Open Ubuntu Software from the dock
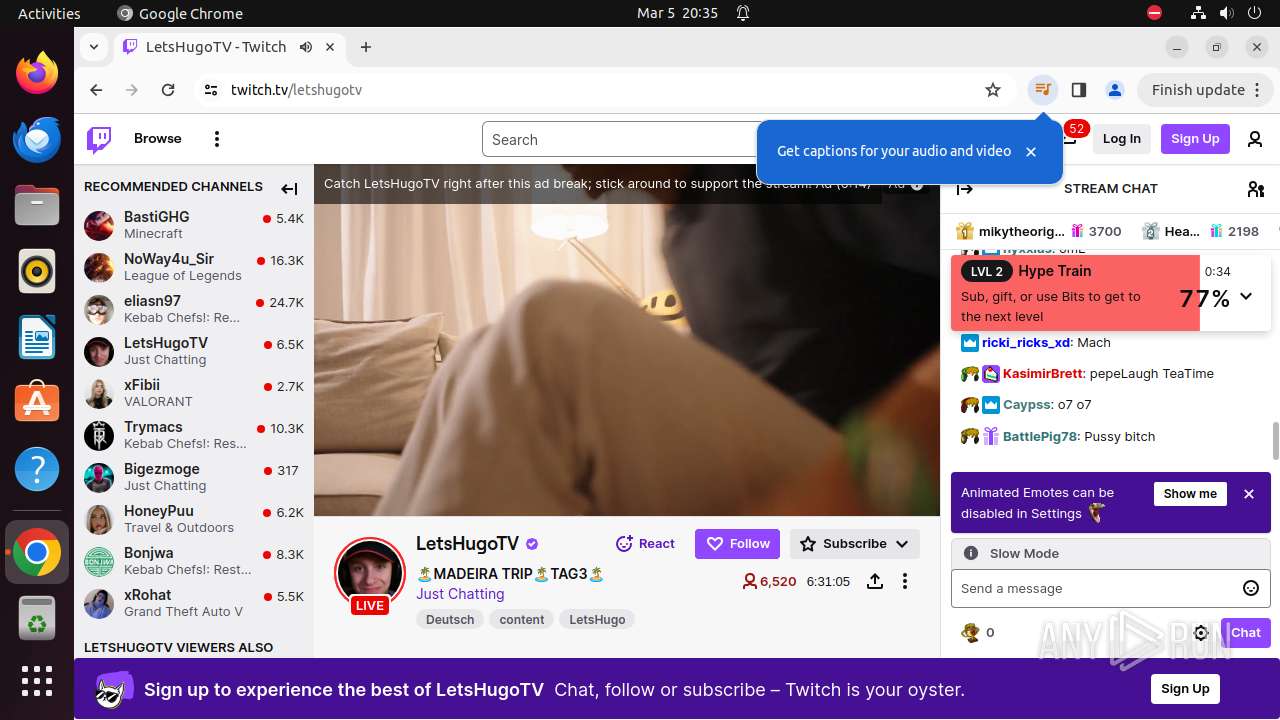 [x=37, y=401]
